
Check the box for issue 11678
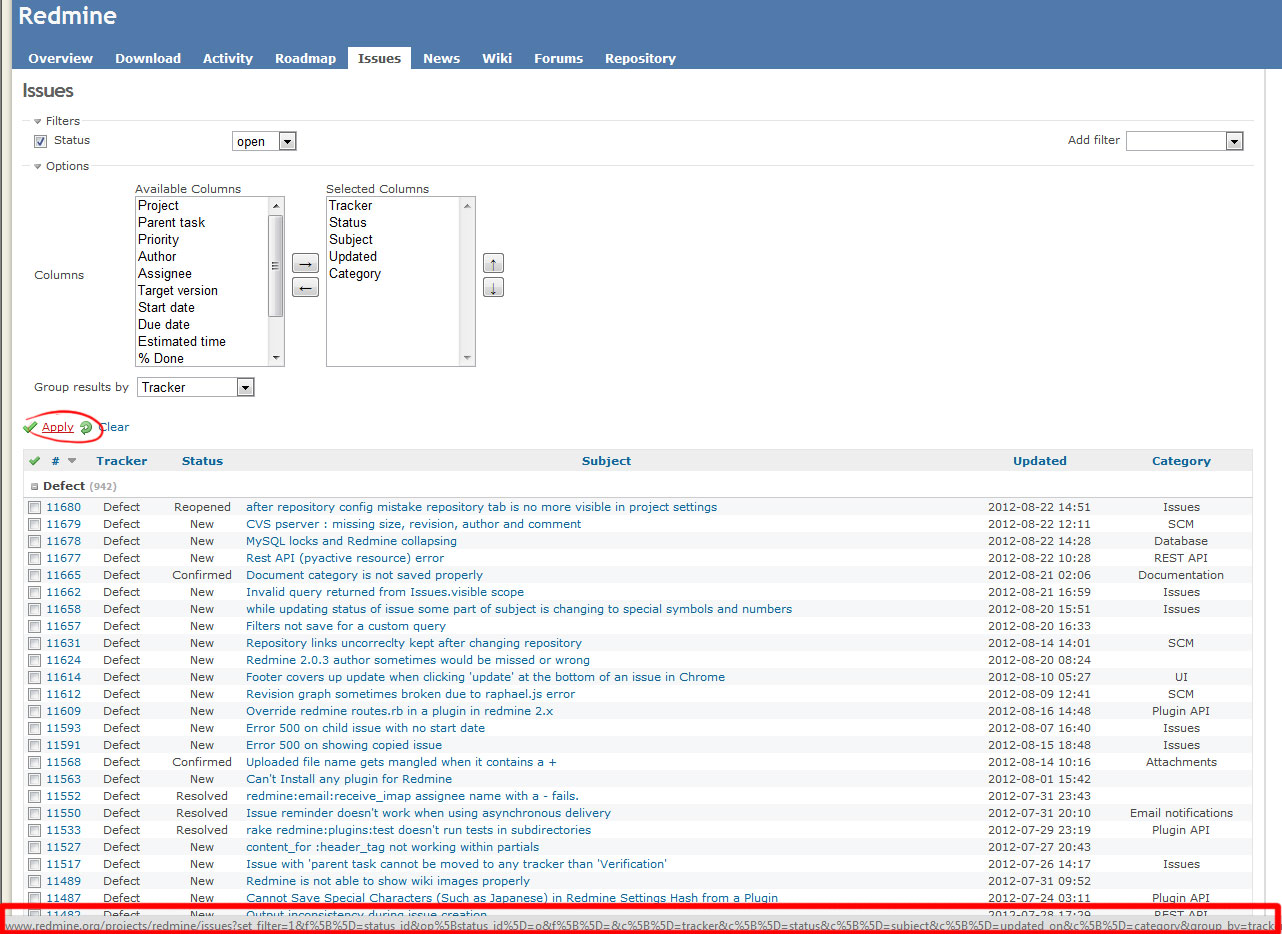coord(35,542)
